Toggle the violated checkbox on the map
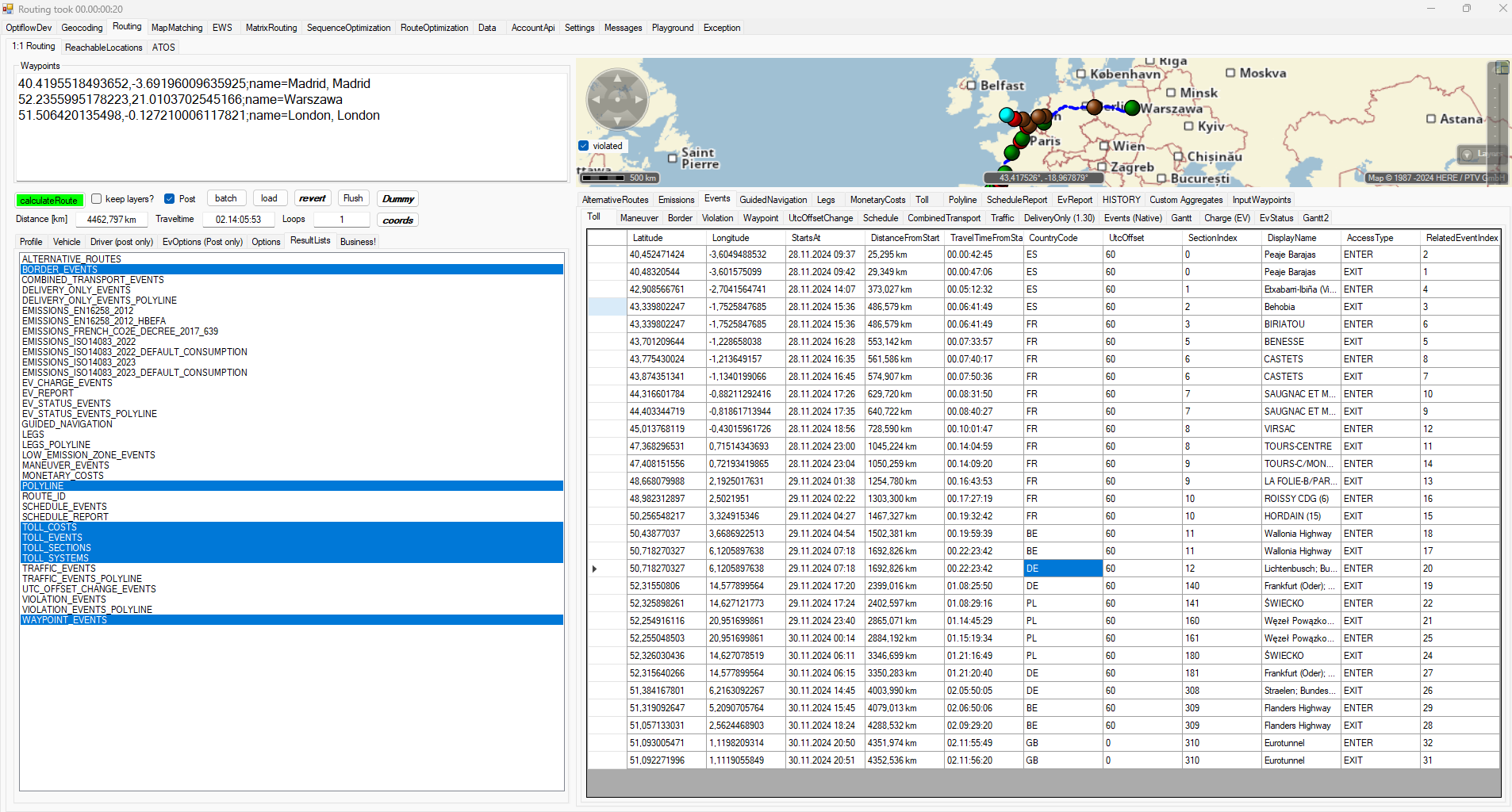This screenshot has width=1512, height=812. coord(584,146)
